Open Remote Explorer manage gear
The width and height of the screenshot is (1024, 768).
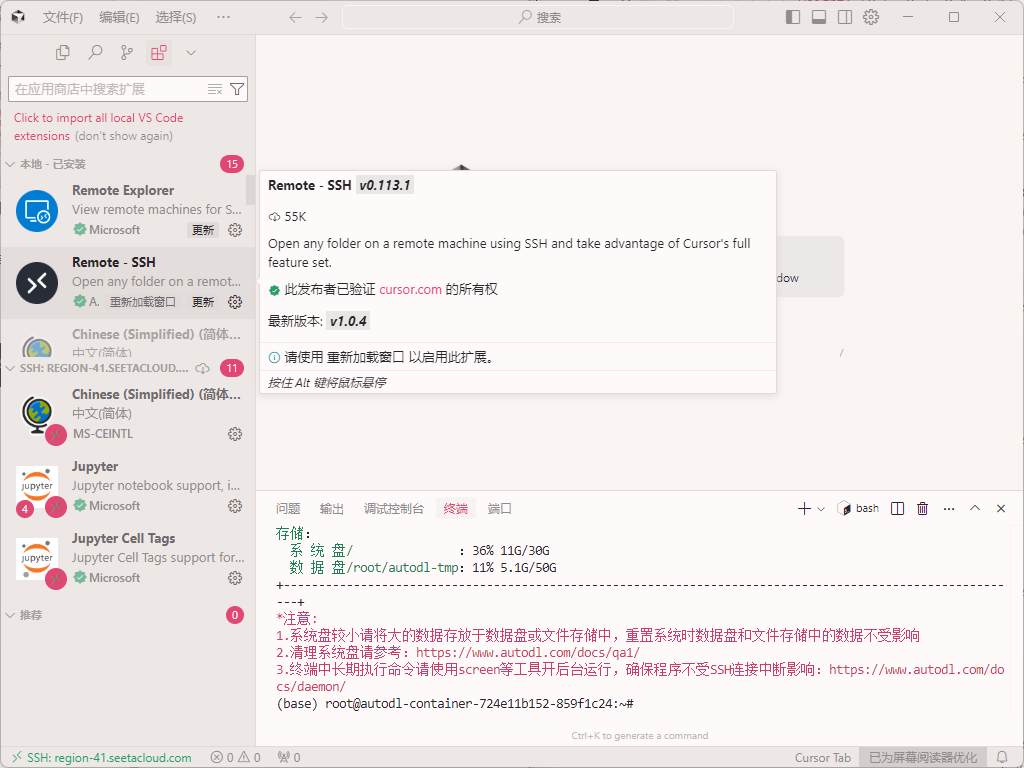pyautogui.click(x=235, y=230)
